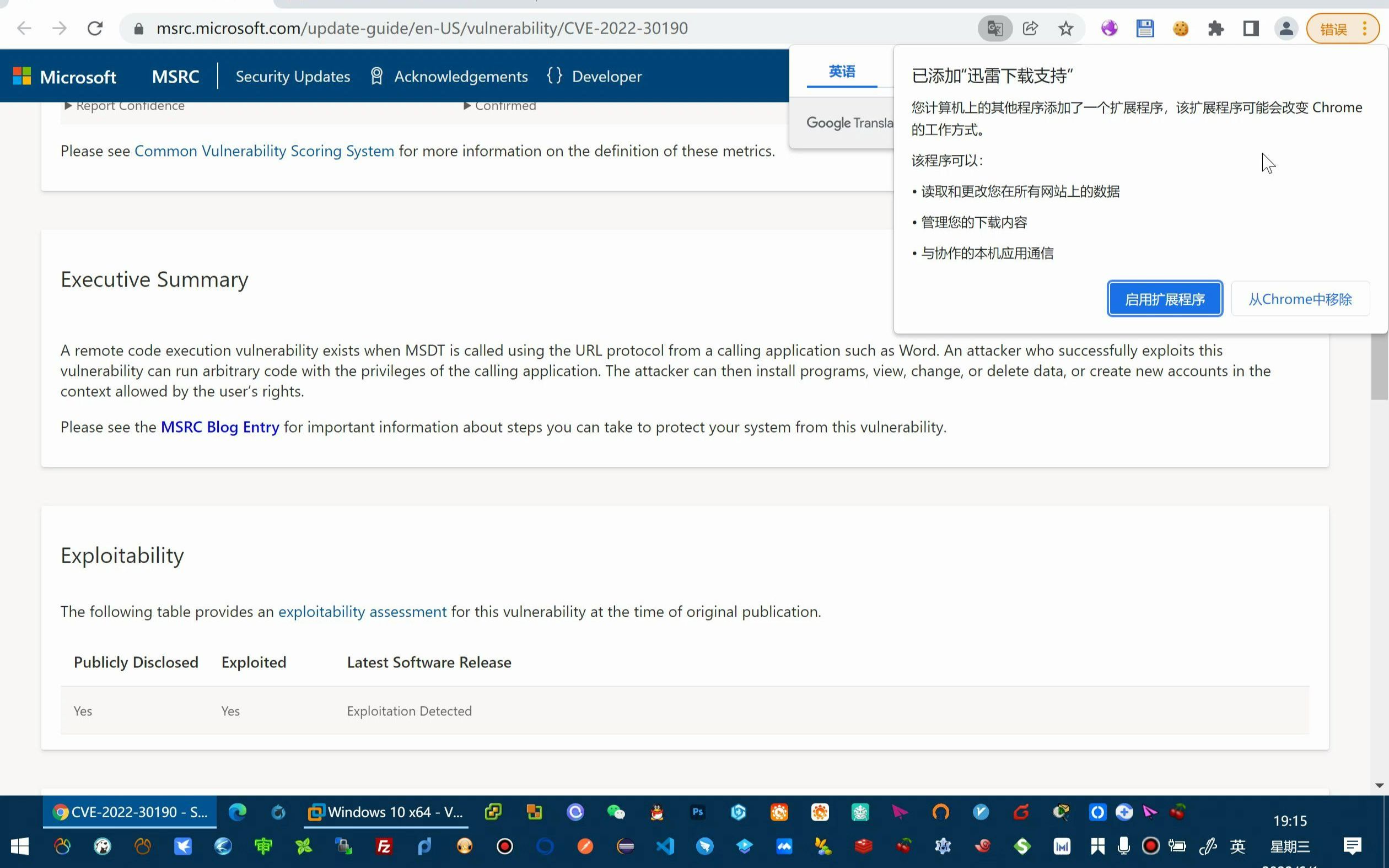This screenshot has width=1389, height=868.
Task: Click the Executive Summary heading
Action: click(154, 279)
